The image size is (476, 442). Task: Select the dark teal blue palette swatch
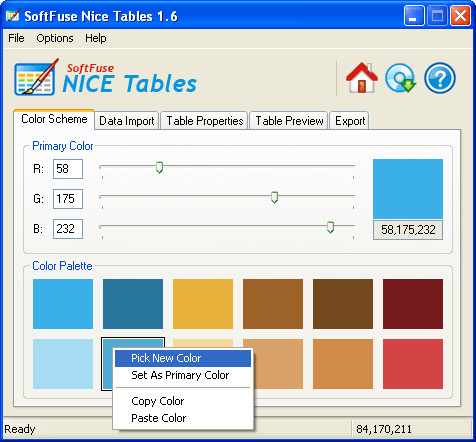[133, 304]
